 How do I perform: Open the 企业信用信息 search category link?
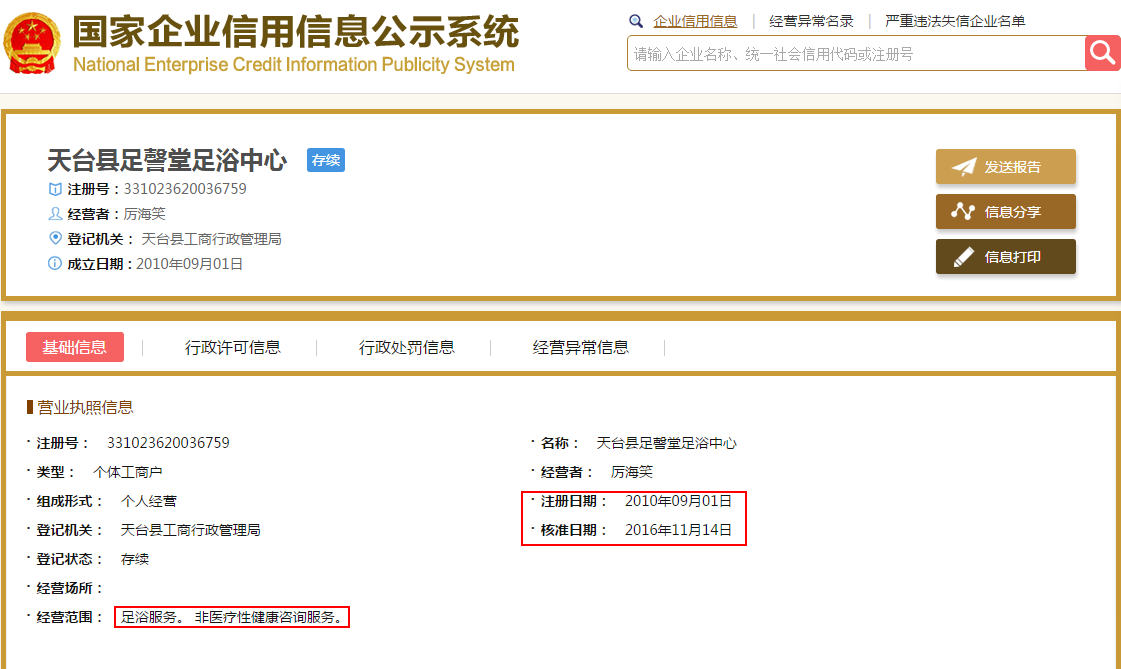coord(695,21)
